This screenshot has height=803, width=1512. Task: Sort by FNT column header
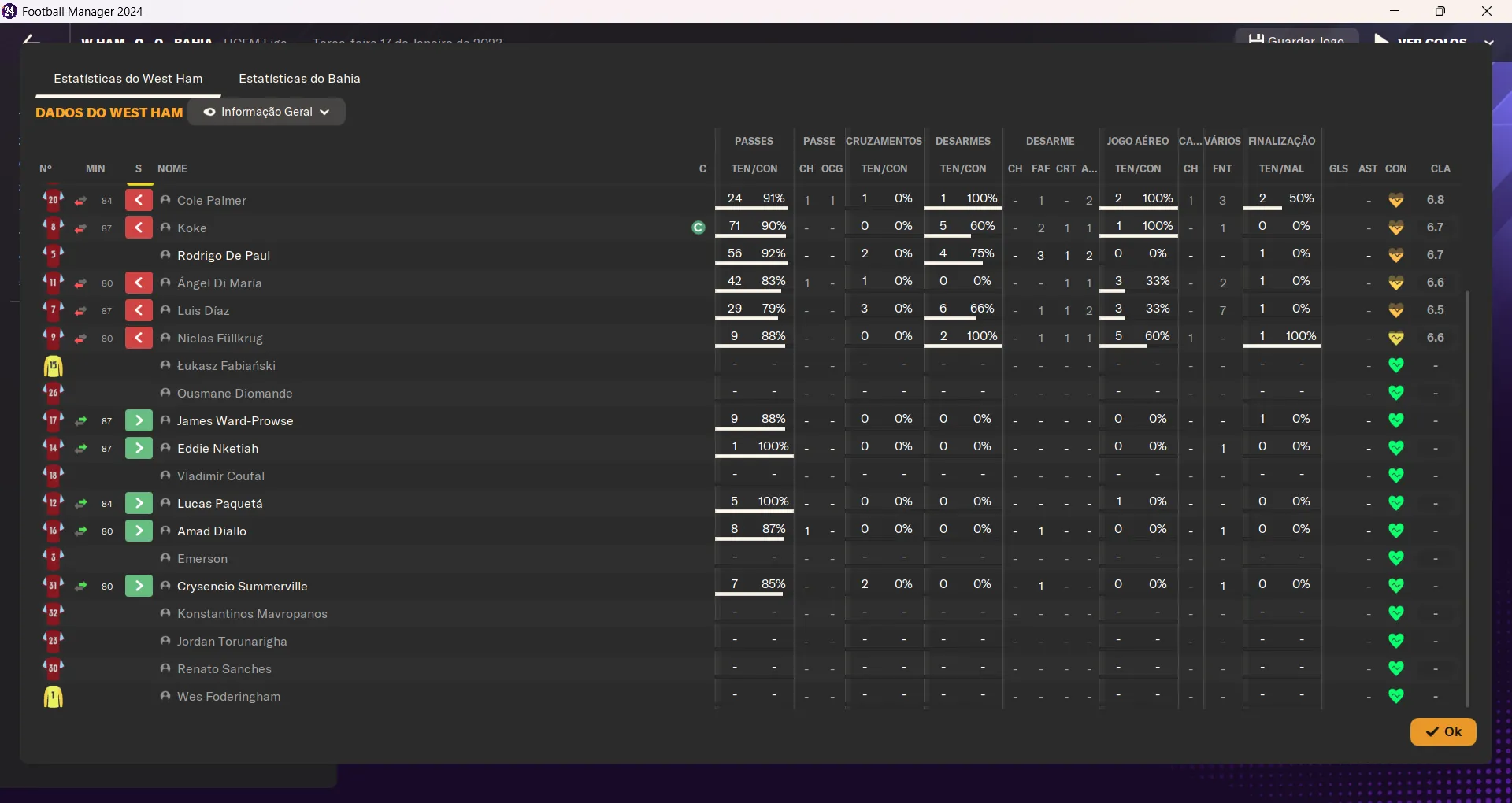click(x=1222, y=168)
